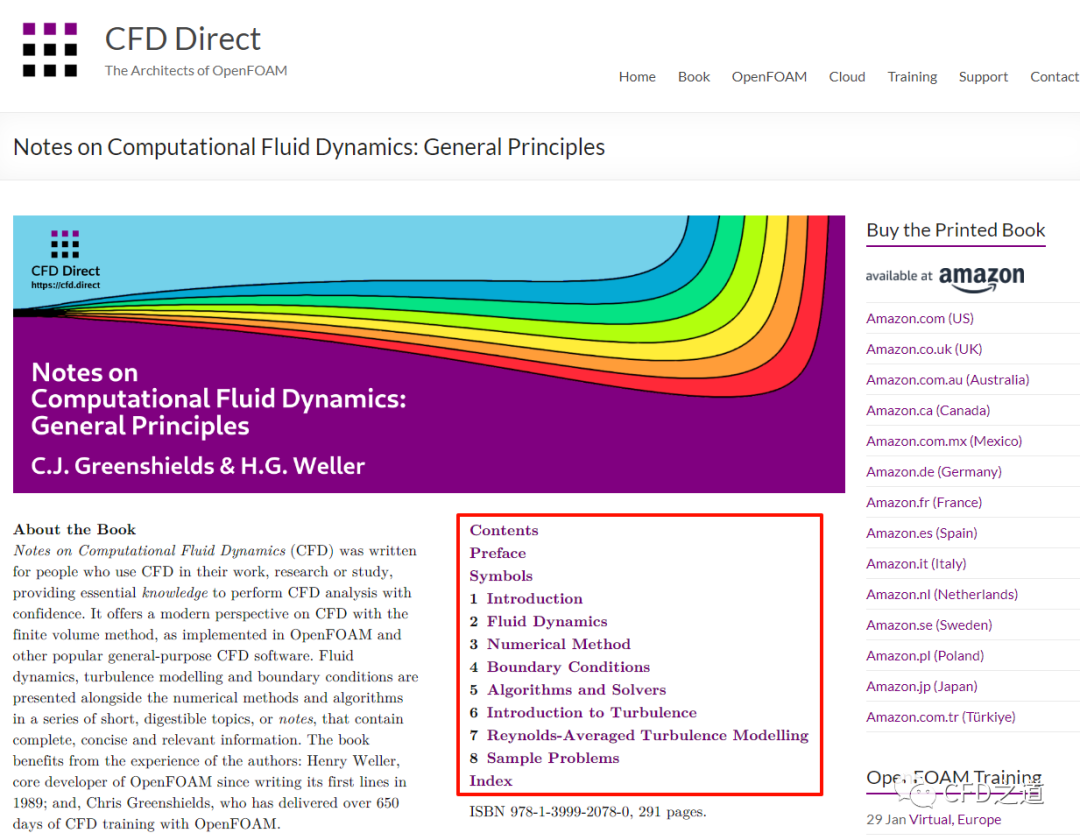Open the Book menu item

point(694,76)
